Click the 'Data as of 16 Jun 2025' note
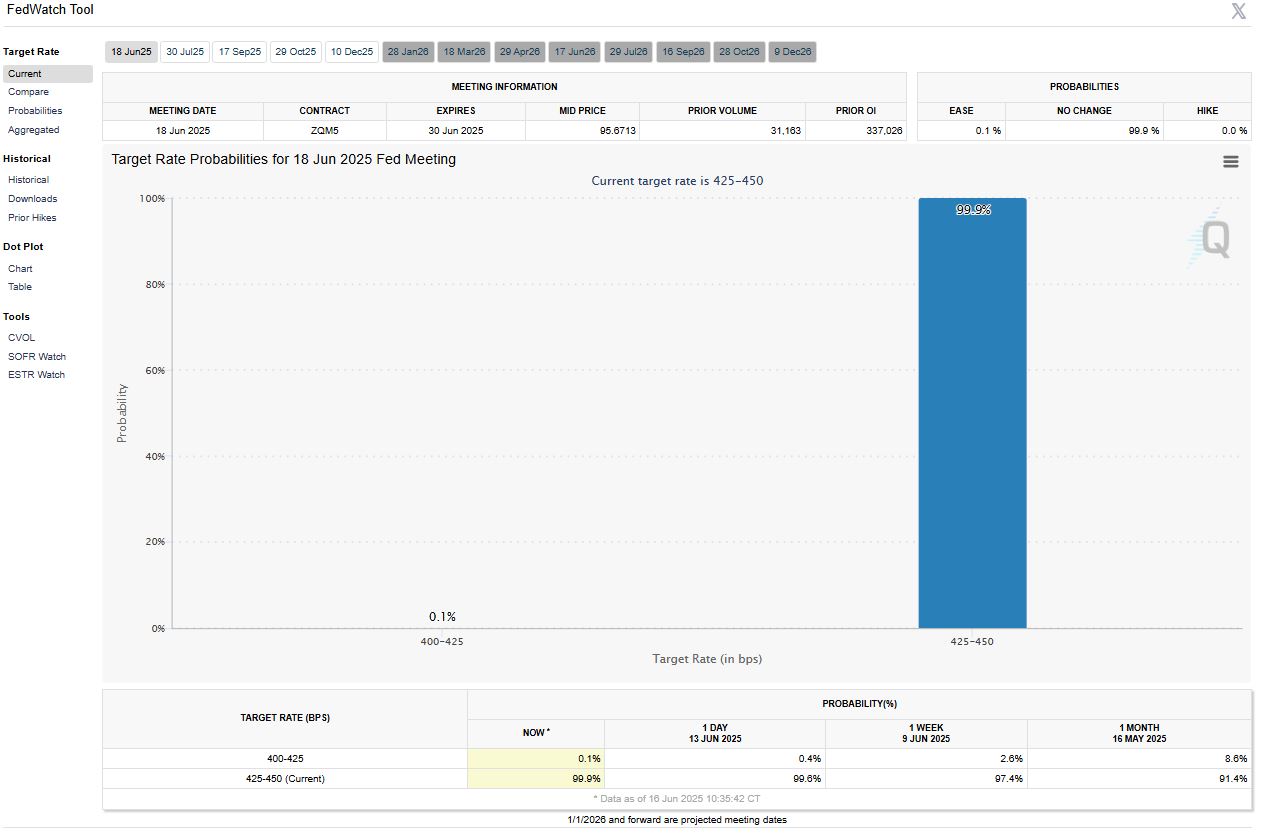The height and width of the screenshot is (833, 1261). click(x=677, y=799)
